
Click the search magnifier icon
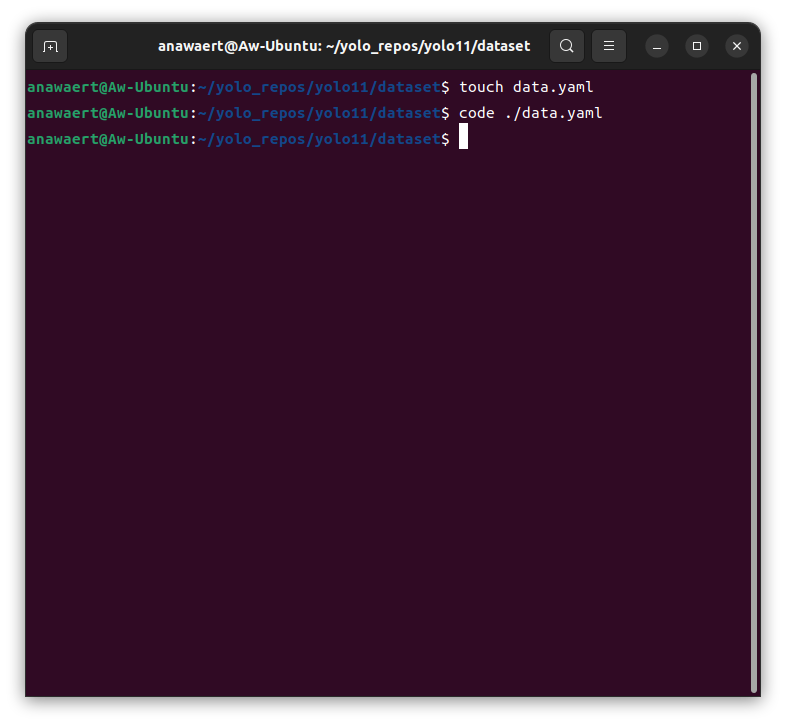pyautogui.click(x=566, y=46)
